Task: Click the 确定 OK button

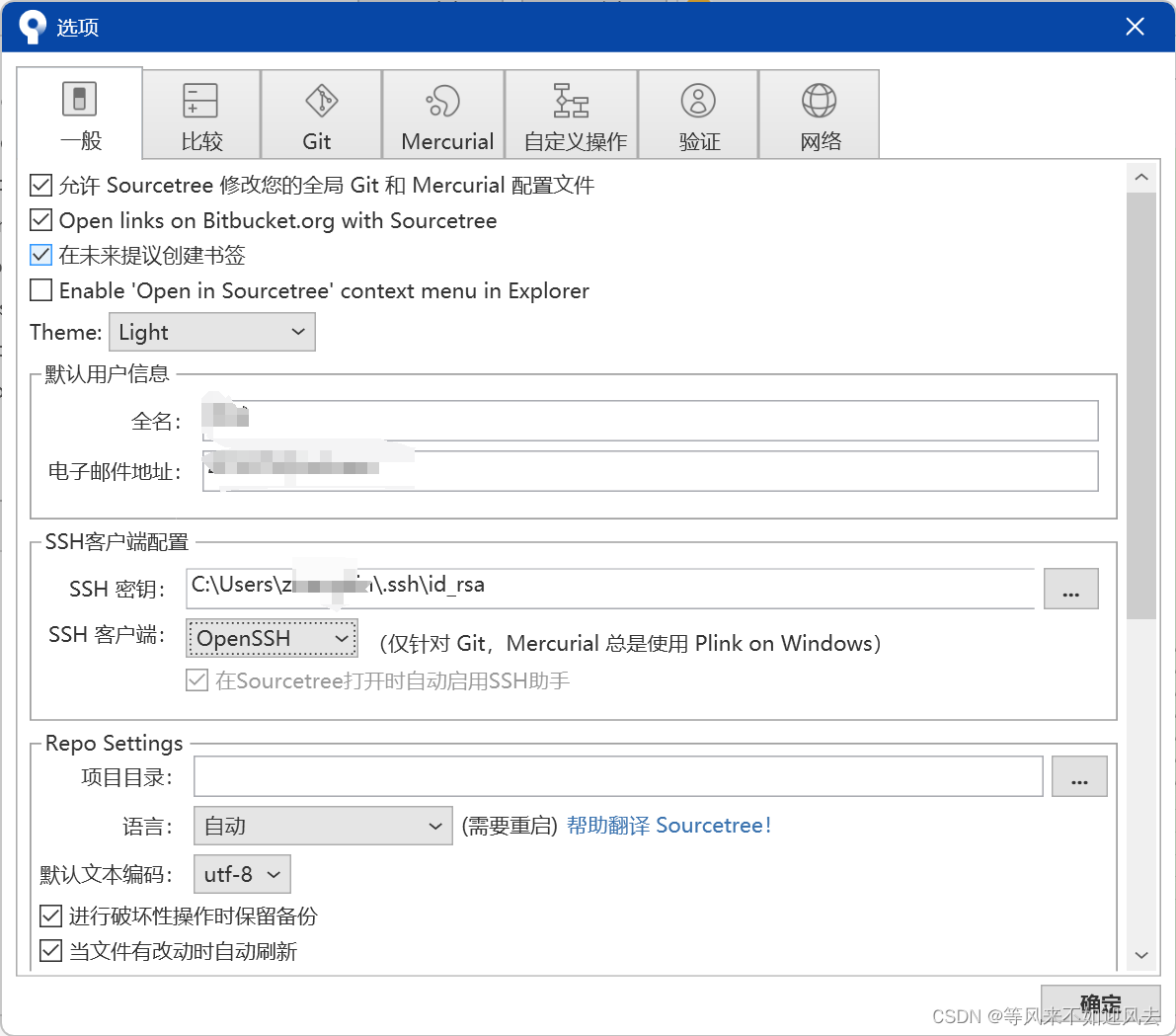Action: (x=1100, y=1003)
